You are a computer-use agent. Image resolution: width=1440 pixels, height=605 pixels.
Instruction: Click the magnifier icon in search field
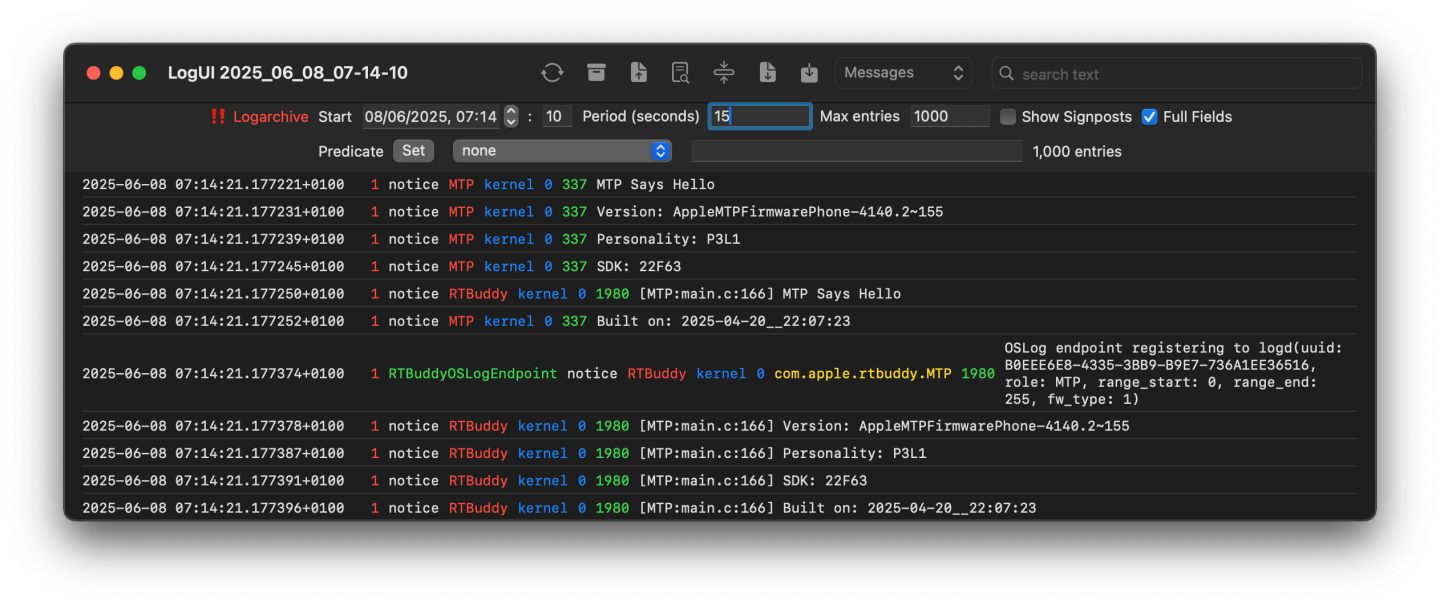click(1008, 74)
